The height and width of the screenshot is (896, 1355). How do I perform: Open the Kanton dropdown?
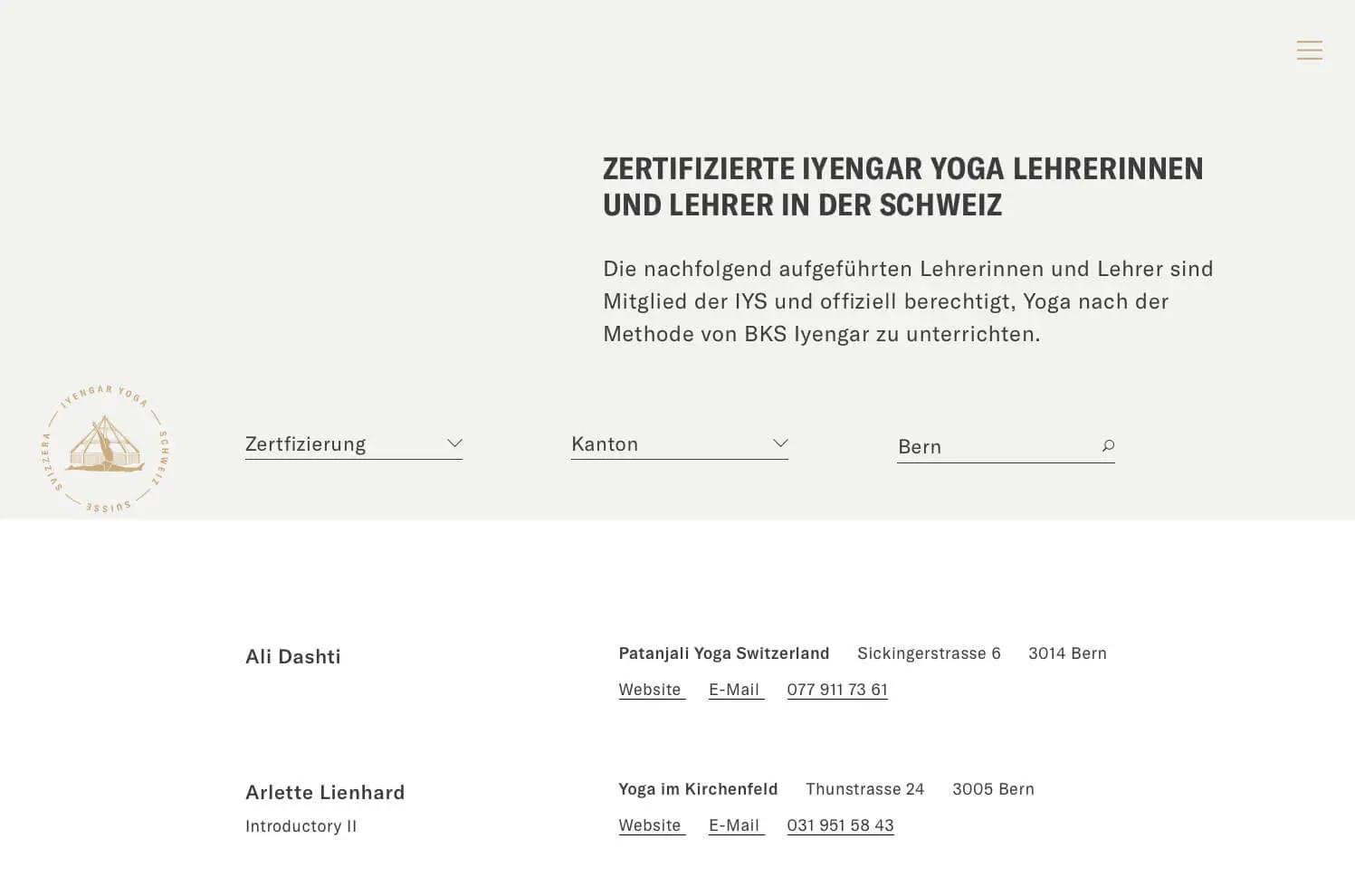click(x=679, y=444)
